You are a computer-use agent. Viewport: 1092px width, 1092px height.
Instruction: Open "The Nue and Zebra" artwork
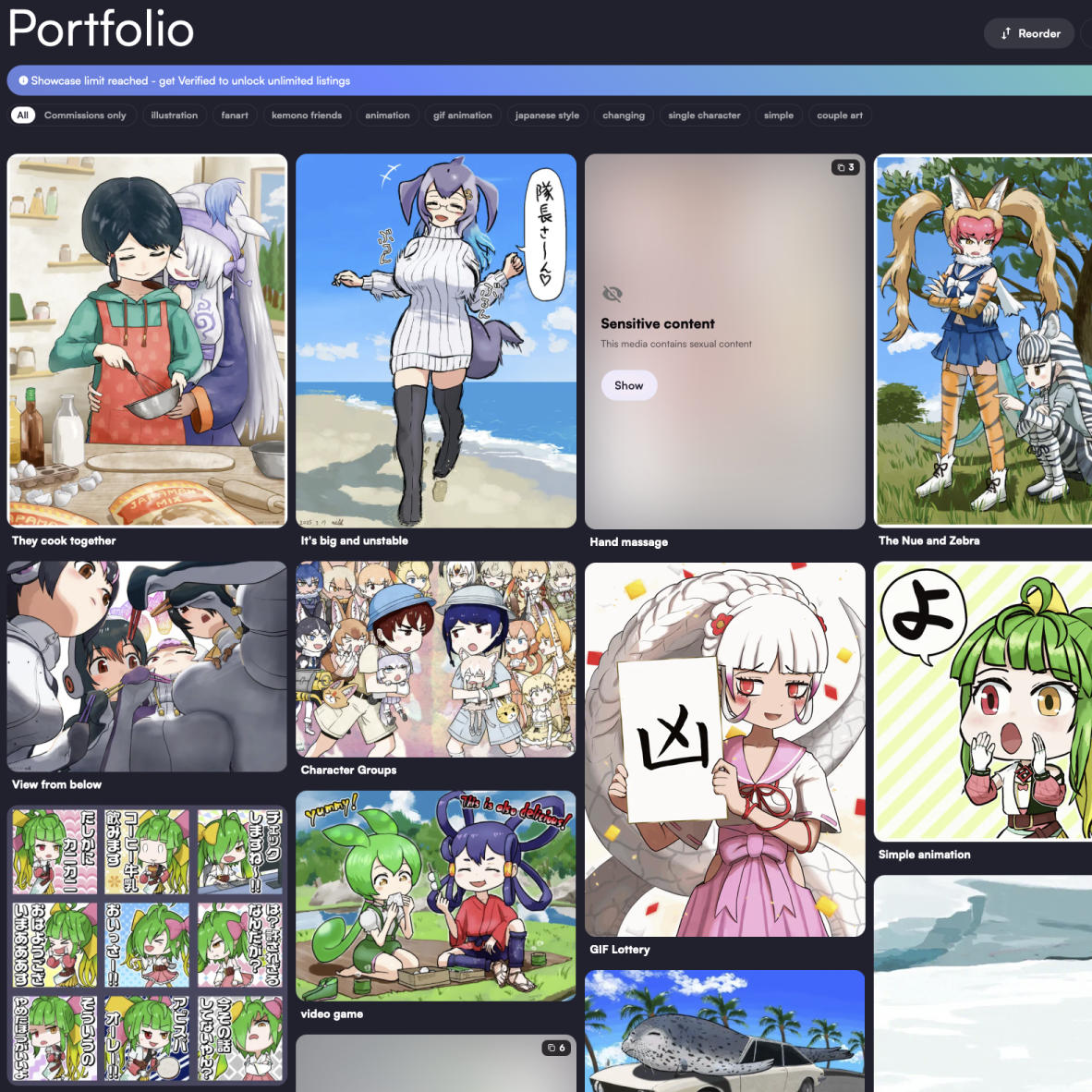point(982,342)
